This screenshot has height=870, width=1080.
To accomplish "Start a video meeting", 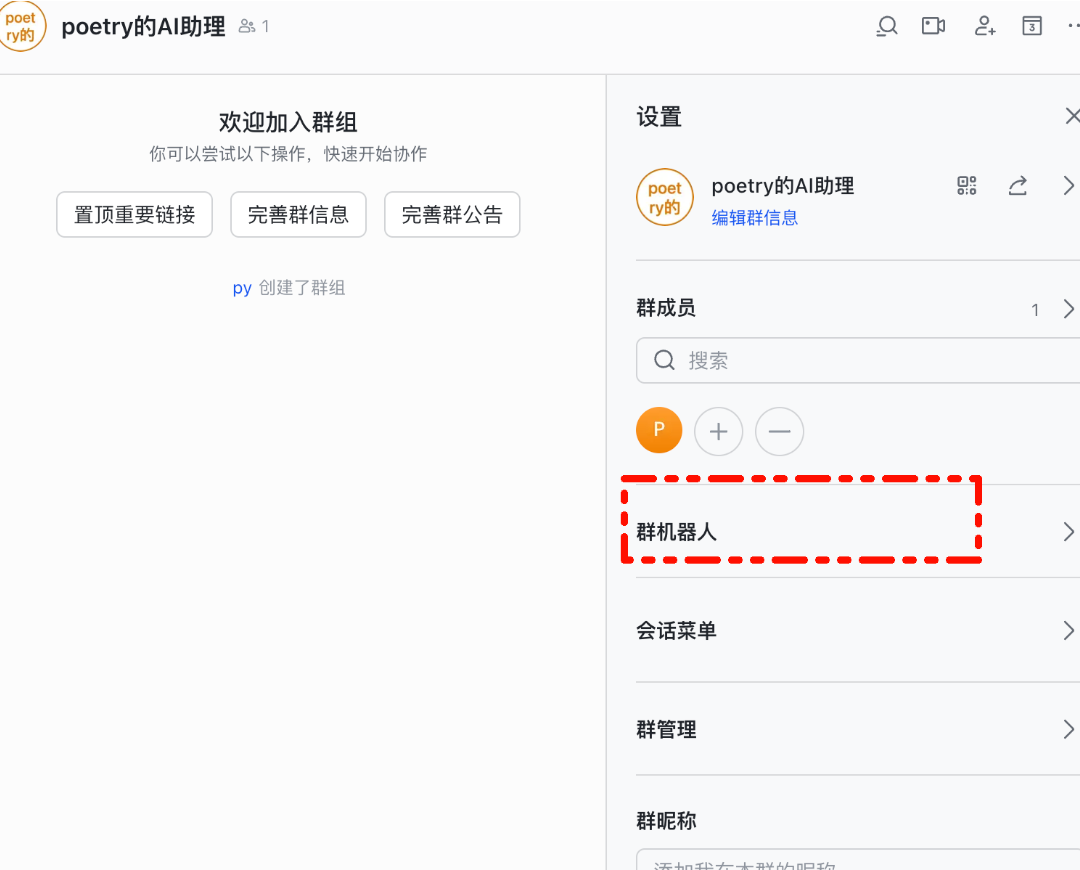I will point(933,26).
